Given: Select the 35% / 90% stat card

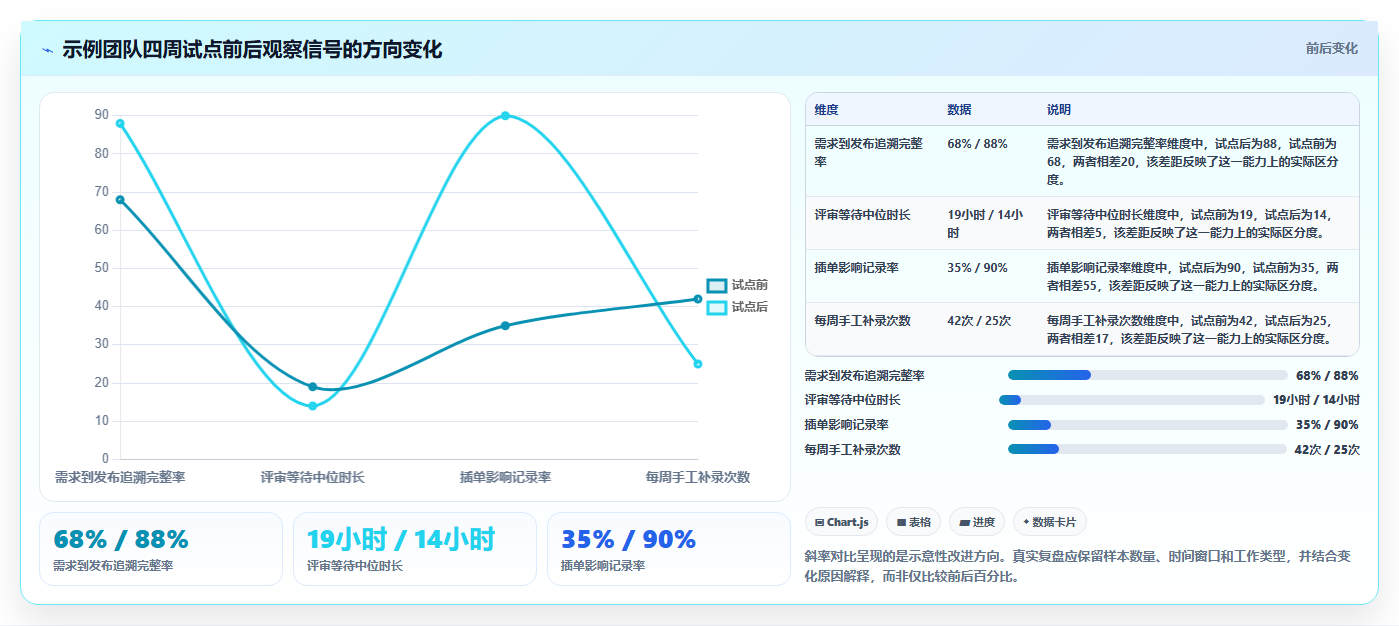Looking at the screenshot, I should (x=668, y=549).
